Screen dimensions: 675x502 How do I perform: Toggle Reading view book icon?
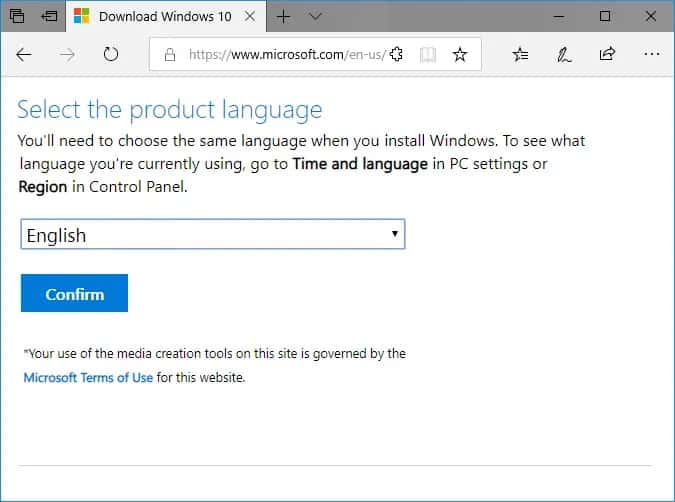click(427, 55)
